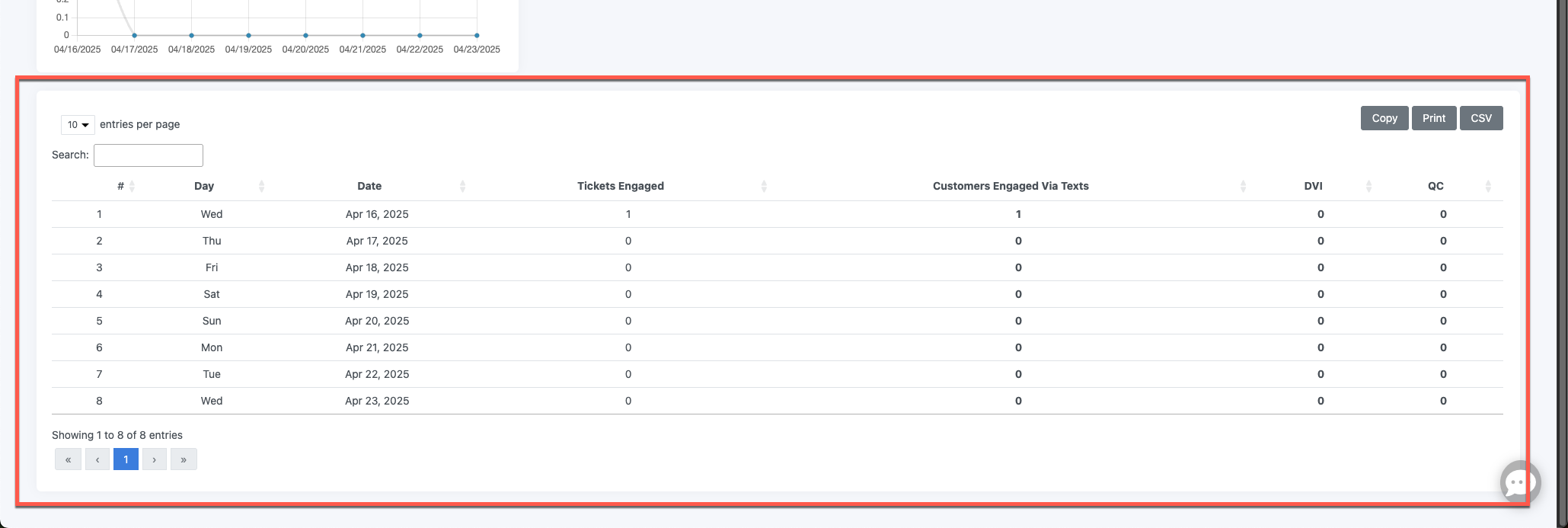The height and width of the screenshot is (528, 1568).
Task: Export table as CSV
Action: click(1481, 118)
